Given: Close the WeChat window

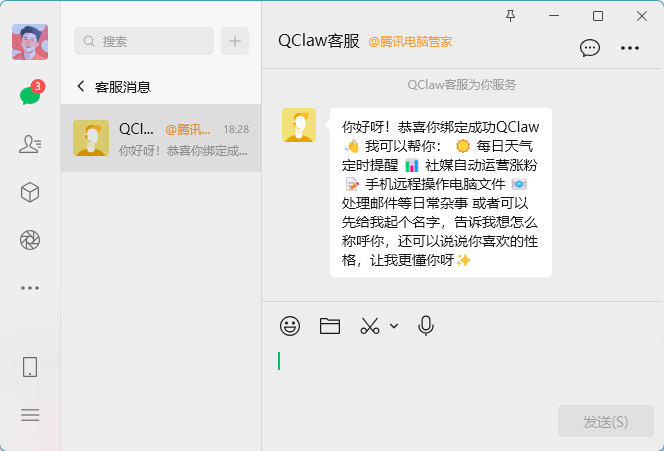Looking at the screenshot, I should click(642, 16).
